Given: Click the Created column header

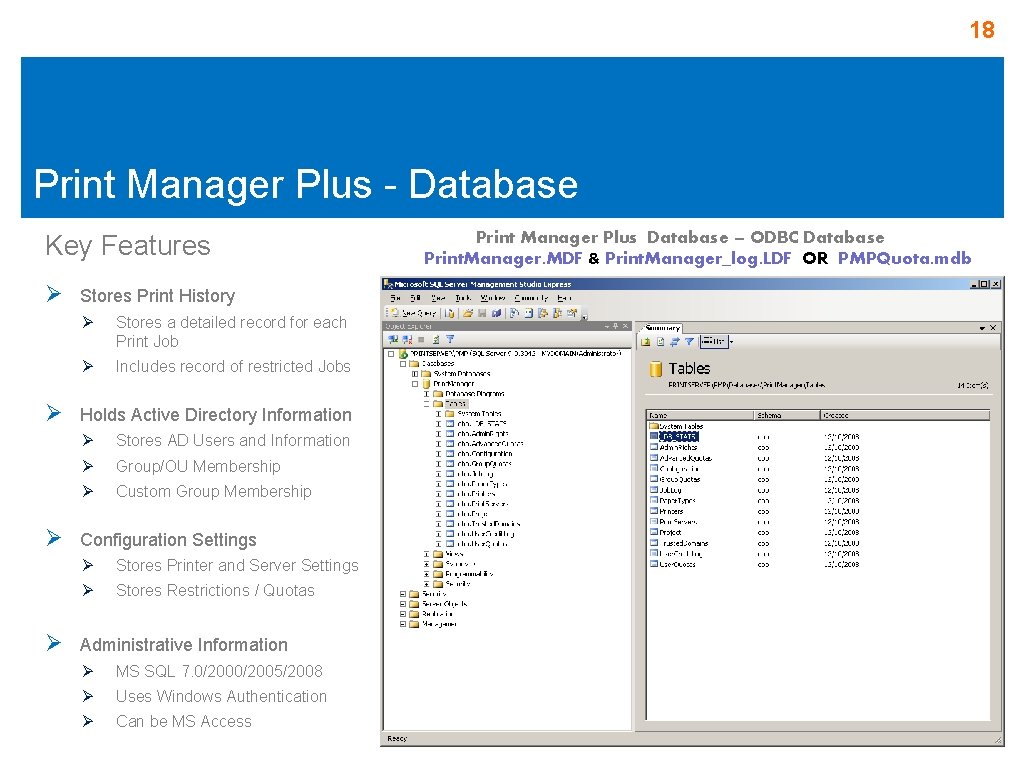Looking at the screenshot, I should tap(904, 415).
